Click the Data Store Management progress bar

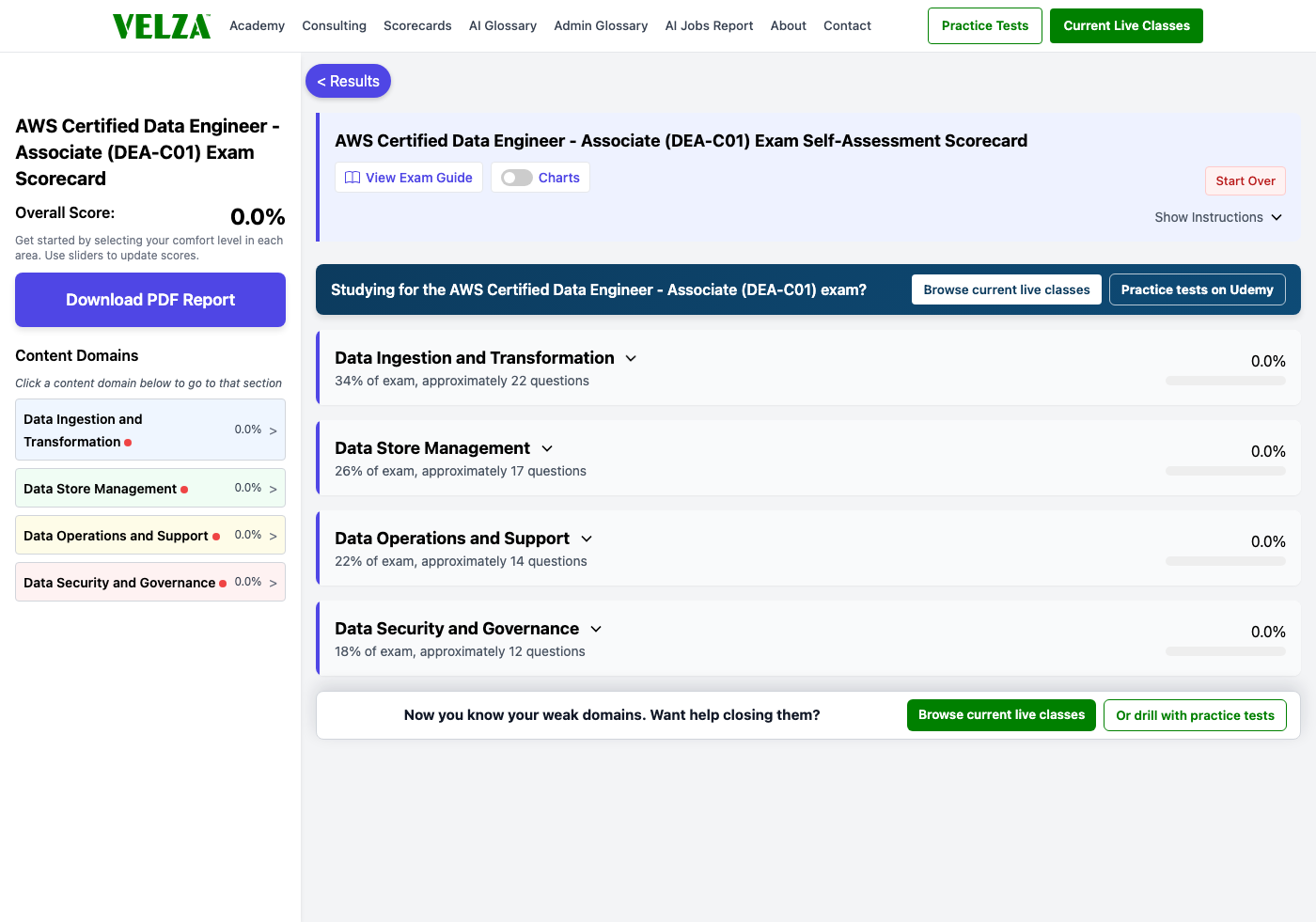coord(1226,471)
